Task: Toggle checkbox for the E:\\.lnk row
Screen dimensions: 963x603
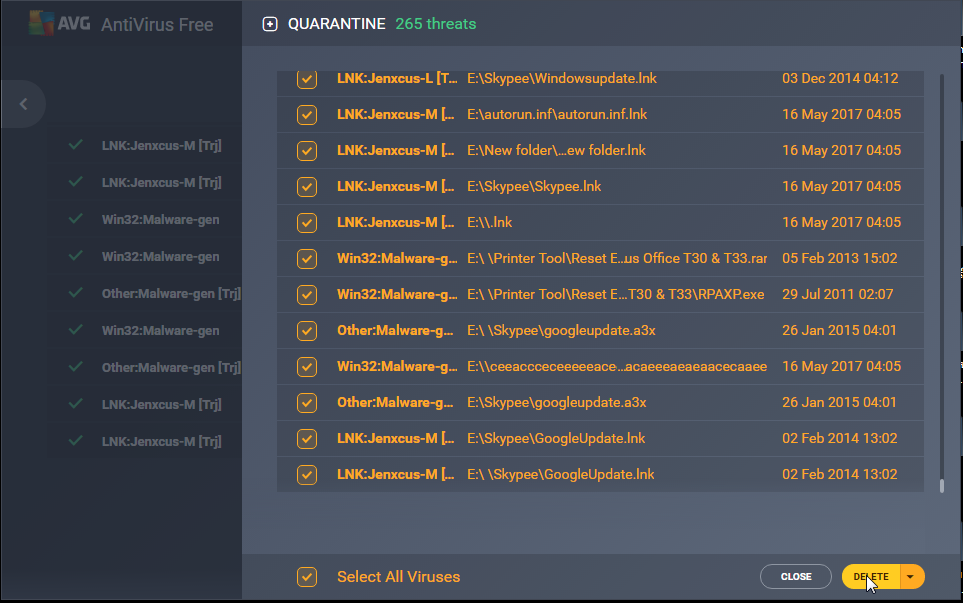Action: [x=306, y=222]
